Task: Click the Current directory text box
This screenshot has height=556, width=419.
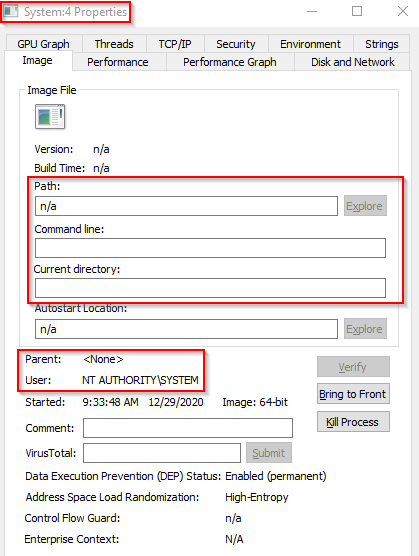Action: [x=210, y=288]
